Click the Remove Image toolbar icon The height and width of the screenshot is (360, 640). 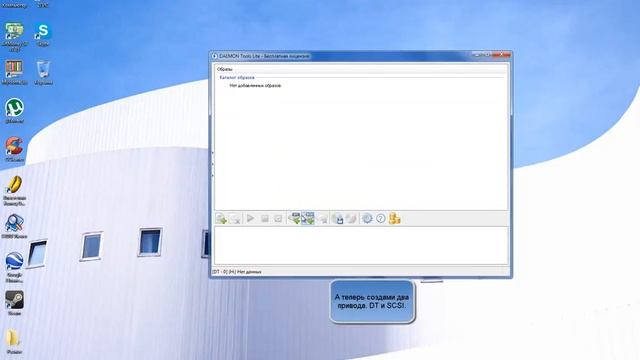(235, 219)
